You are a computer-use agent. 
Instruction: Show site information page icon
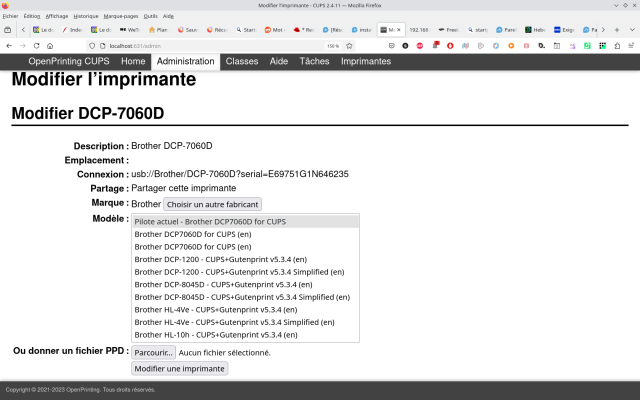(102, 46)
